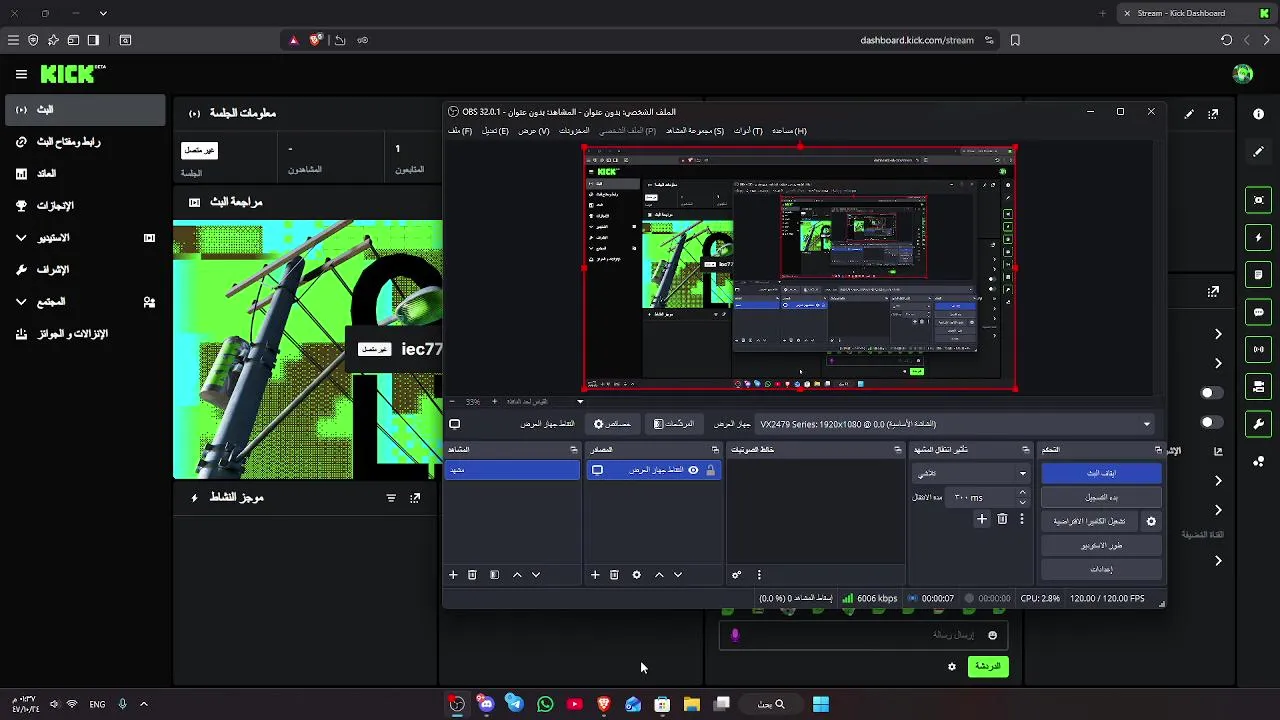Open the OBS Edit menu

(x=495, y=131)
